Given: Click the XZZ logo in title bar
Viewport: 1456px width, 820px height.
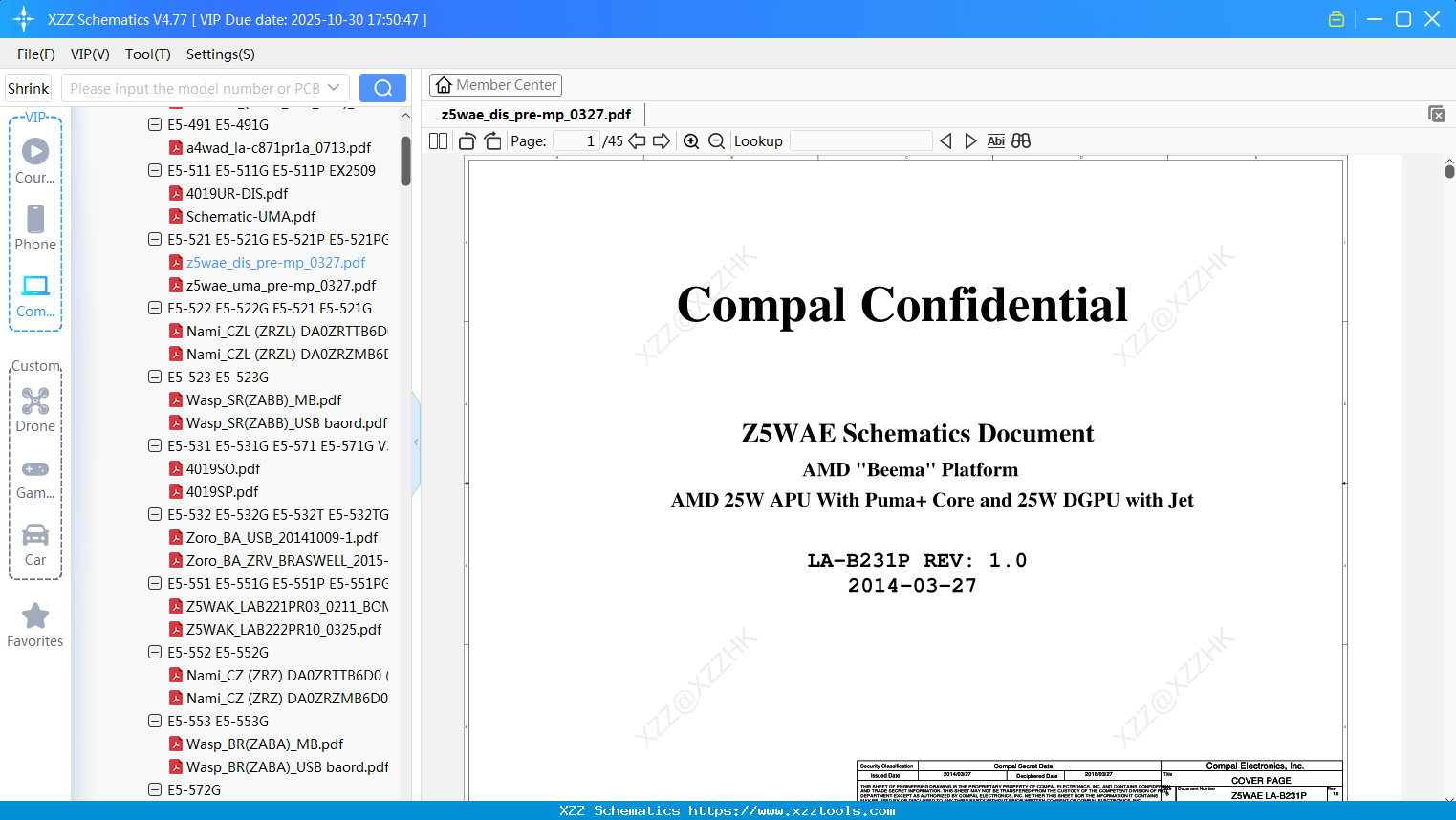Looking at the screenshot, I should point(24,19).
